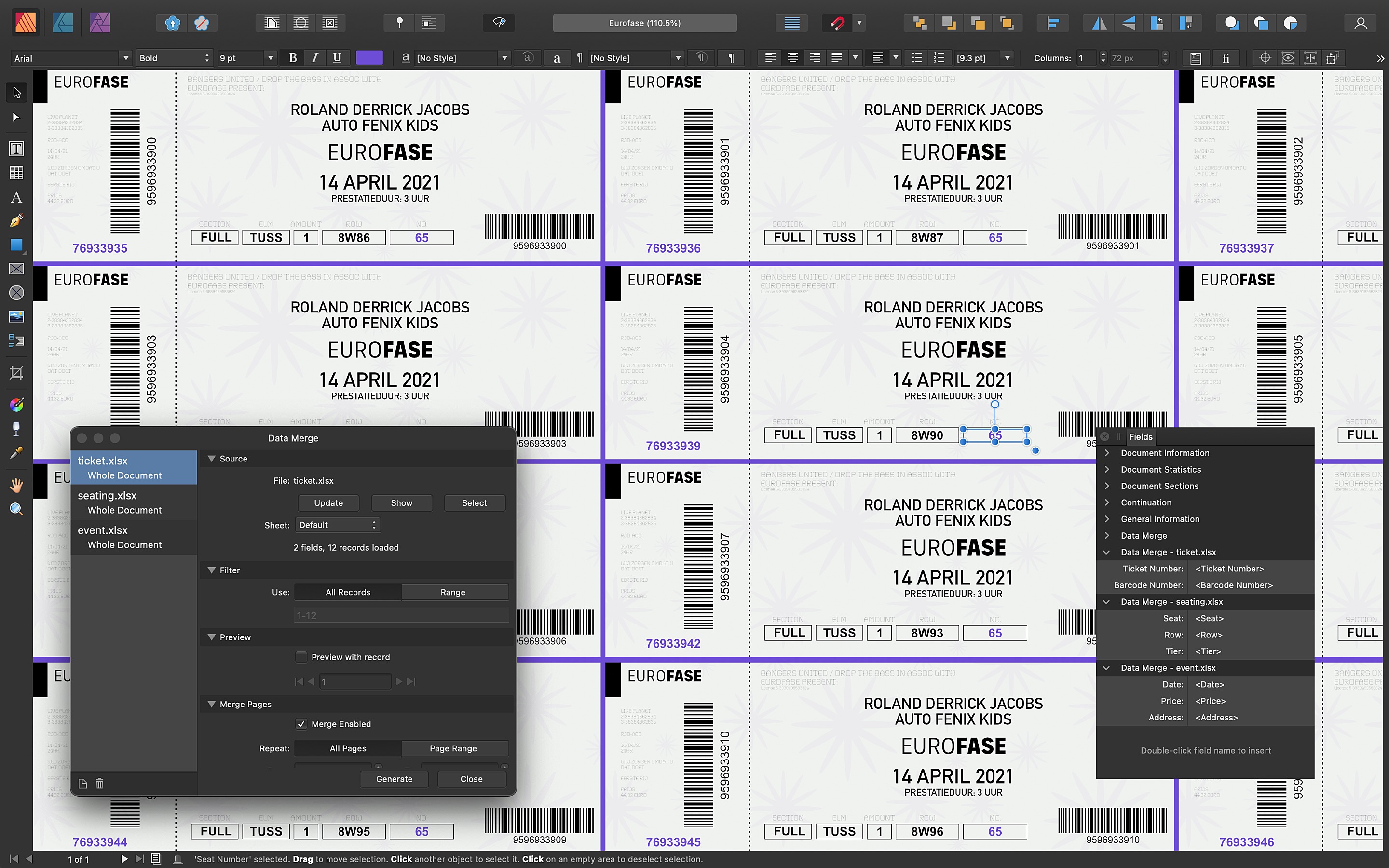Uncheck Merge Enabled checkbox
Viewport: 1389px width, 868px height.
tap(301, 724)
